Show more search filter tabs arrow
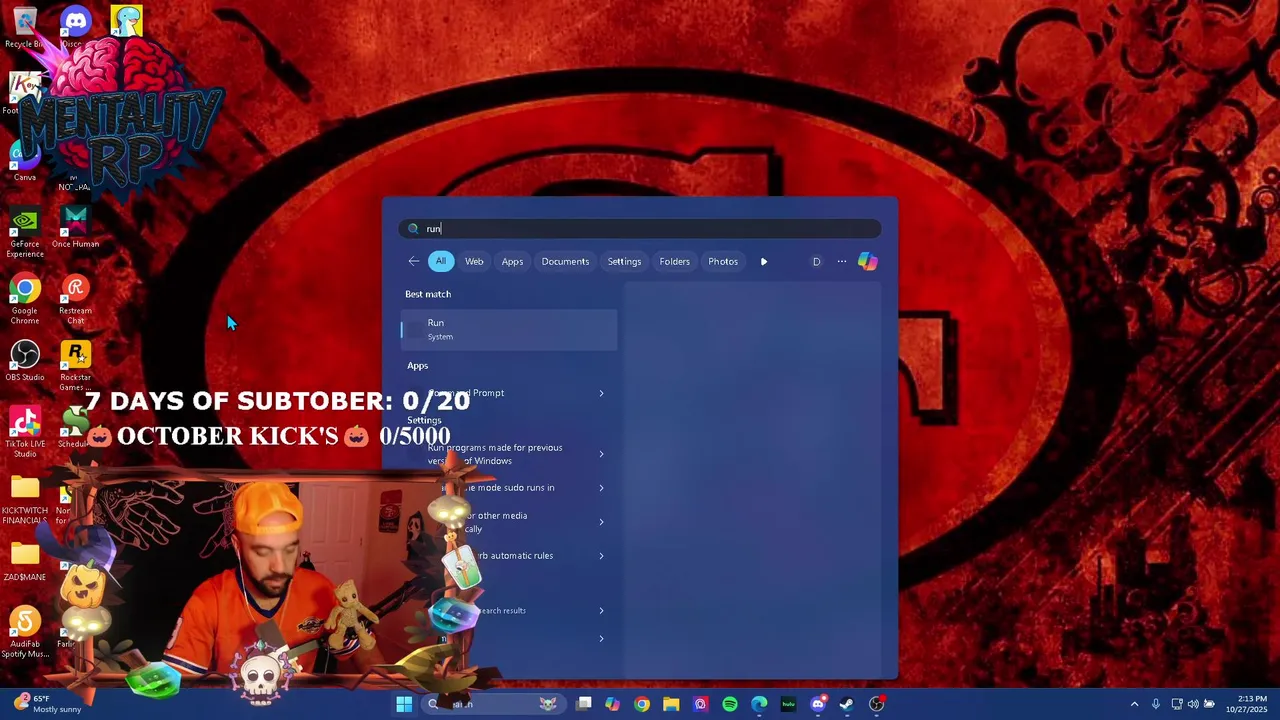Screen dimensions: 1280x720 point(764,262)
